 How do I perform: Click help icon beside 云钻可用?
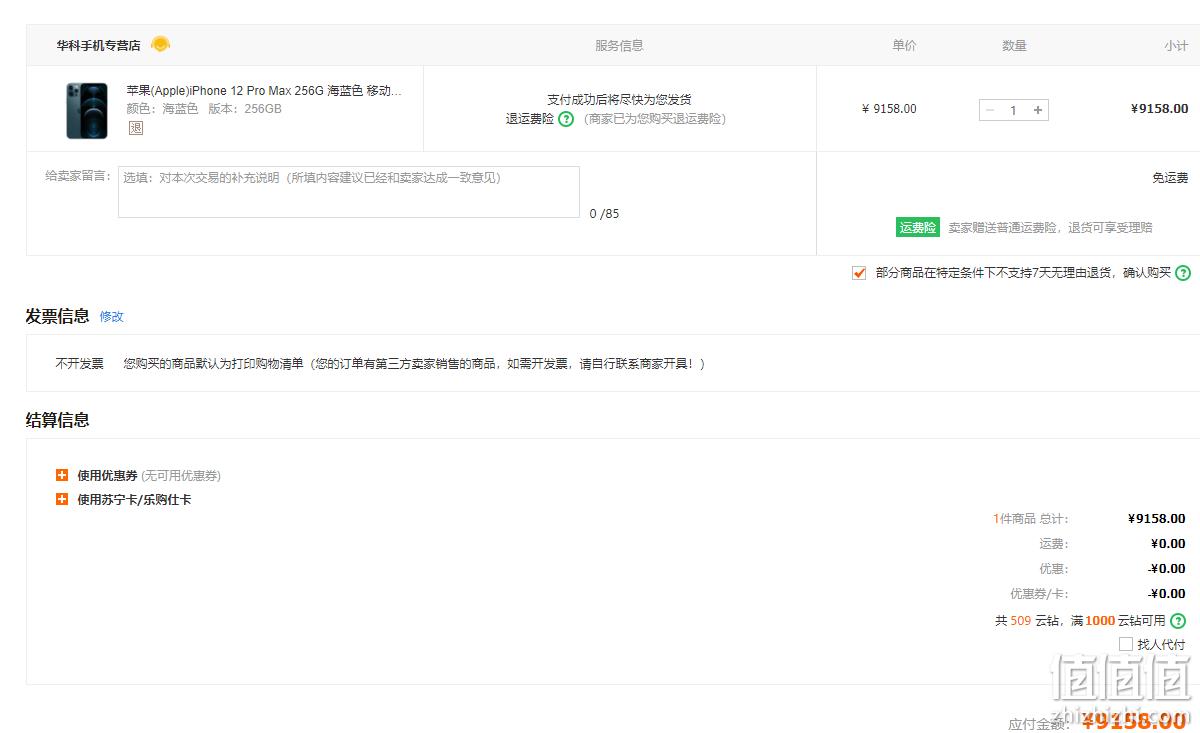point(1178,621)
